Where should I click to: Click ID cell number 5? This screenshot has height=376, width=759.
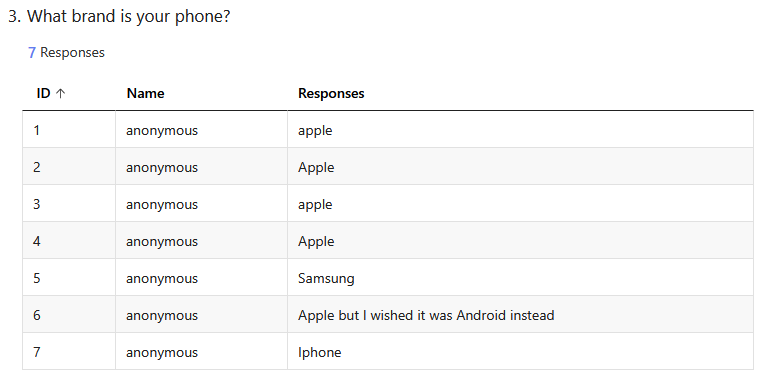(37, 278)
